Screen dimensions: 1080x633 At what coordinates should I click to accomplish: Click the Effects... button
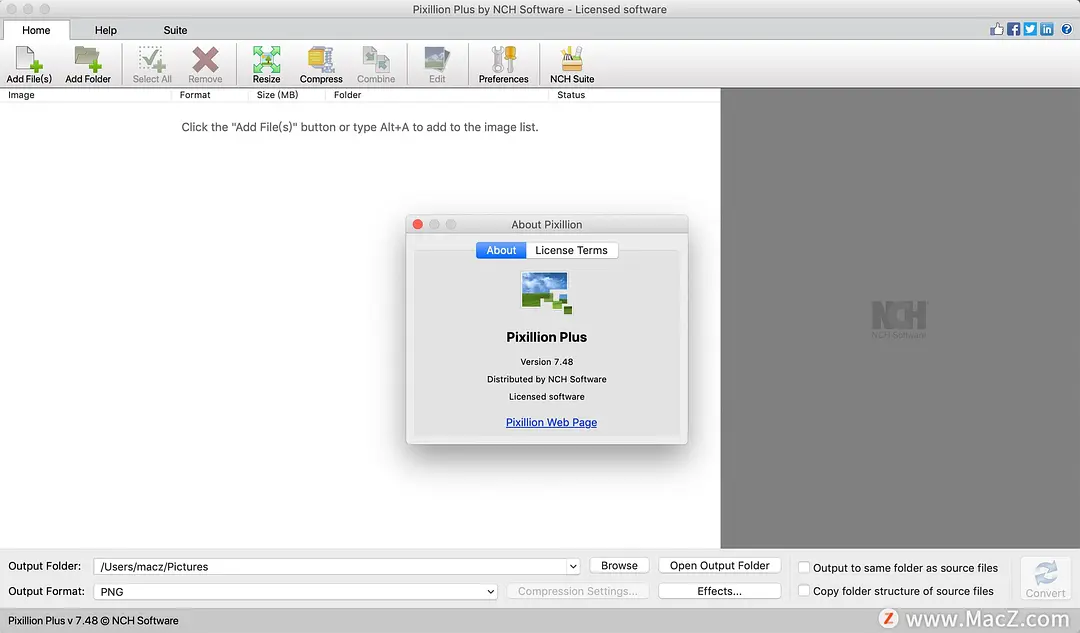(x=719, y=591)
